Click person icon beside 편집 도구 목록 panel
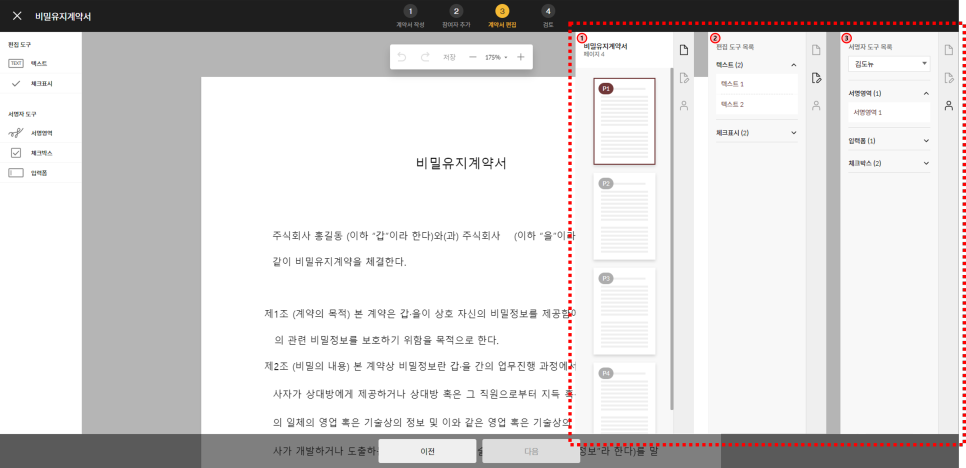This screenshot has width=966, height=468. coord(816,105)
